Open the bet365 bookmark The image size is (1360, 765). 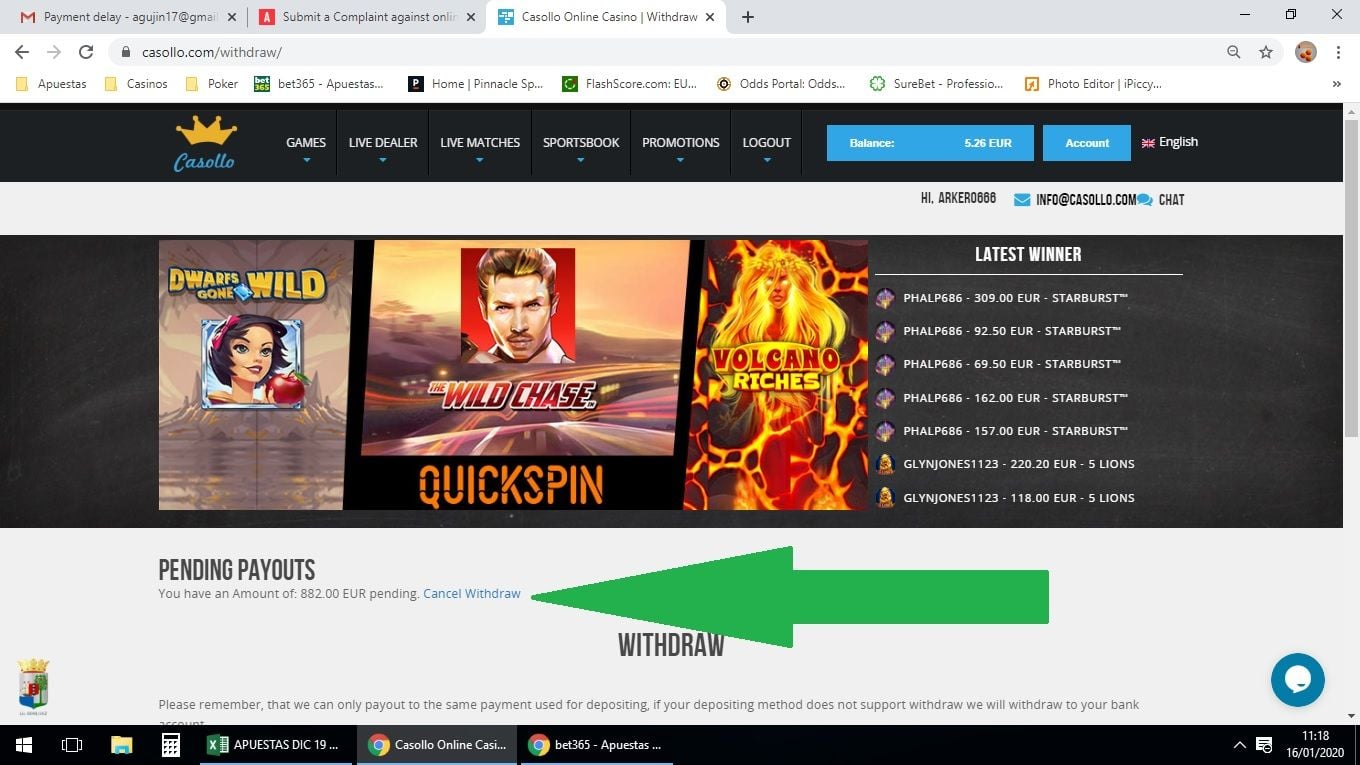pos(319,84)
